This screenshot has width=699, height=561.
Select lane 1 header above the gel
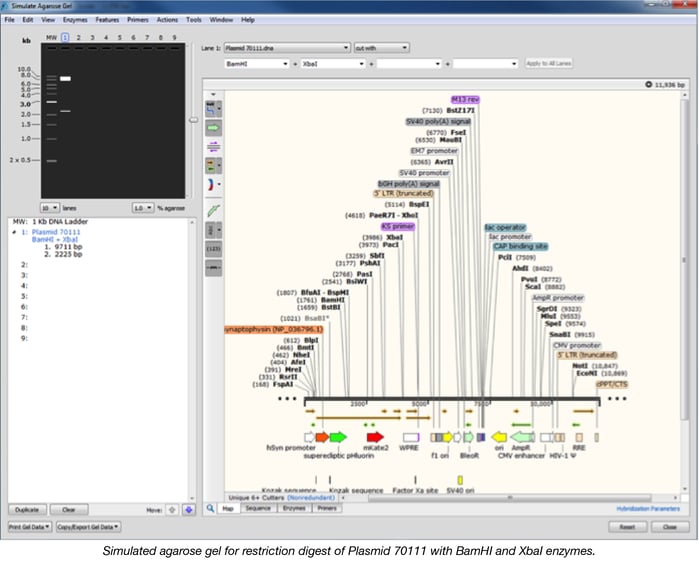tap(65, 37)
